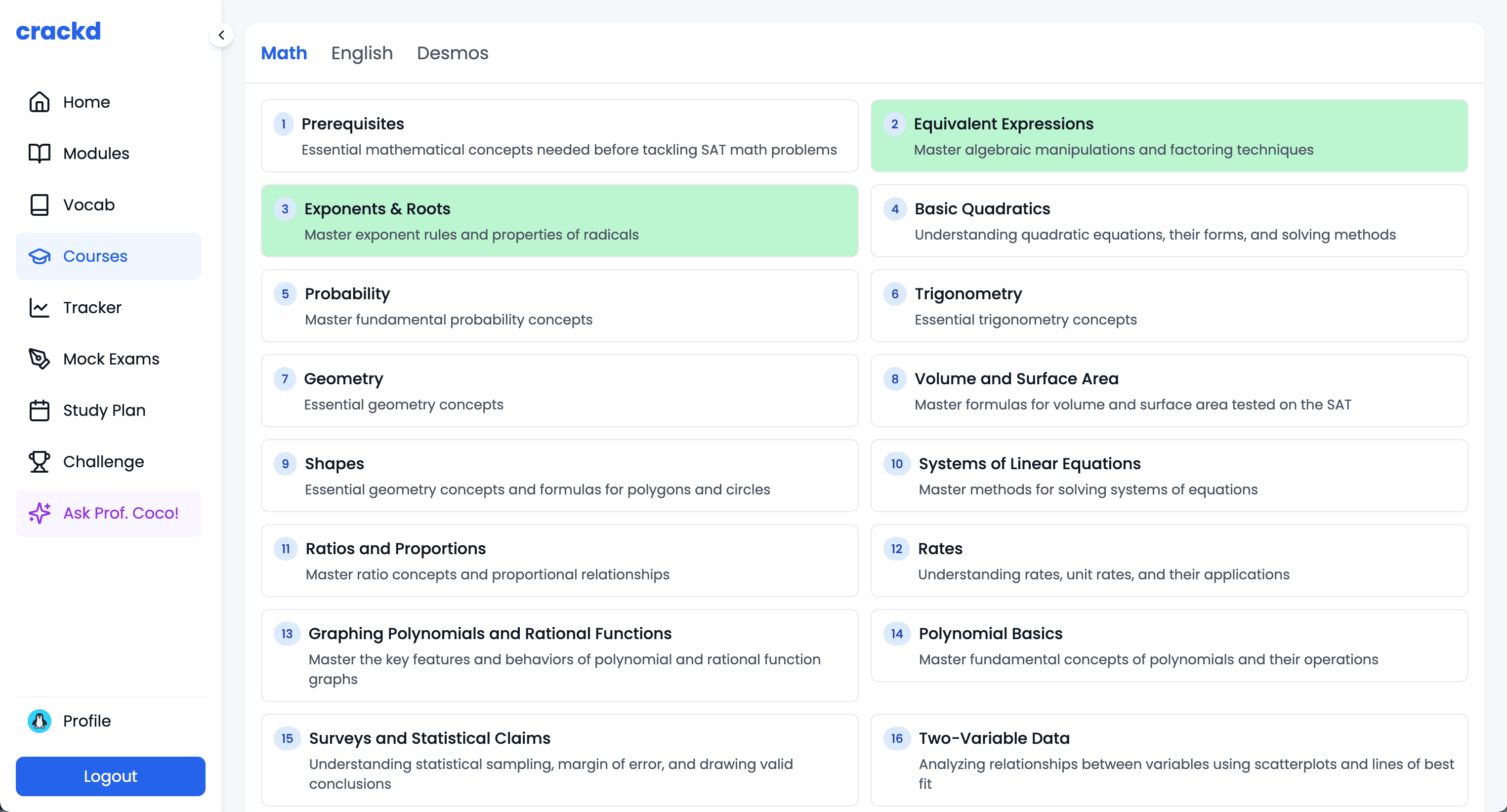This screenshot has height=812, width=1507.
Task: Open the Equivalent Expressions lesson
Action: click(x=1169, y=136)
